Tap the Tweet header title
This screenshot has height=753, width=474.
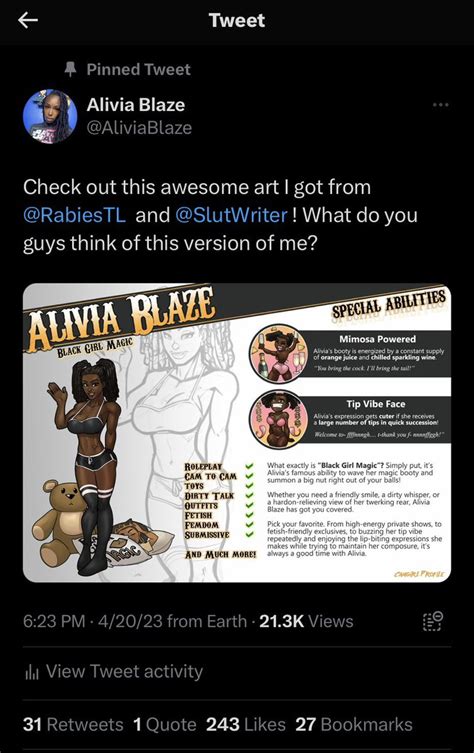click(237, 20)
